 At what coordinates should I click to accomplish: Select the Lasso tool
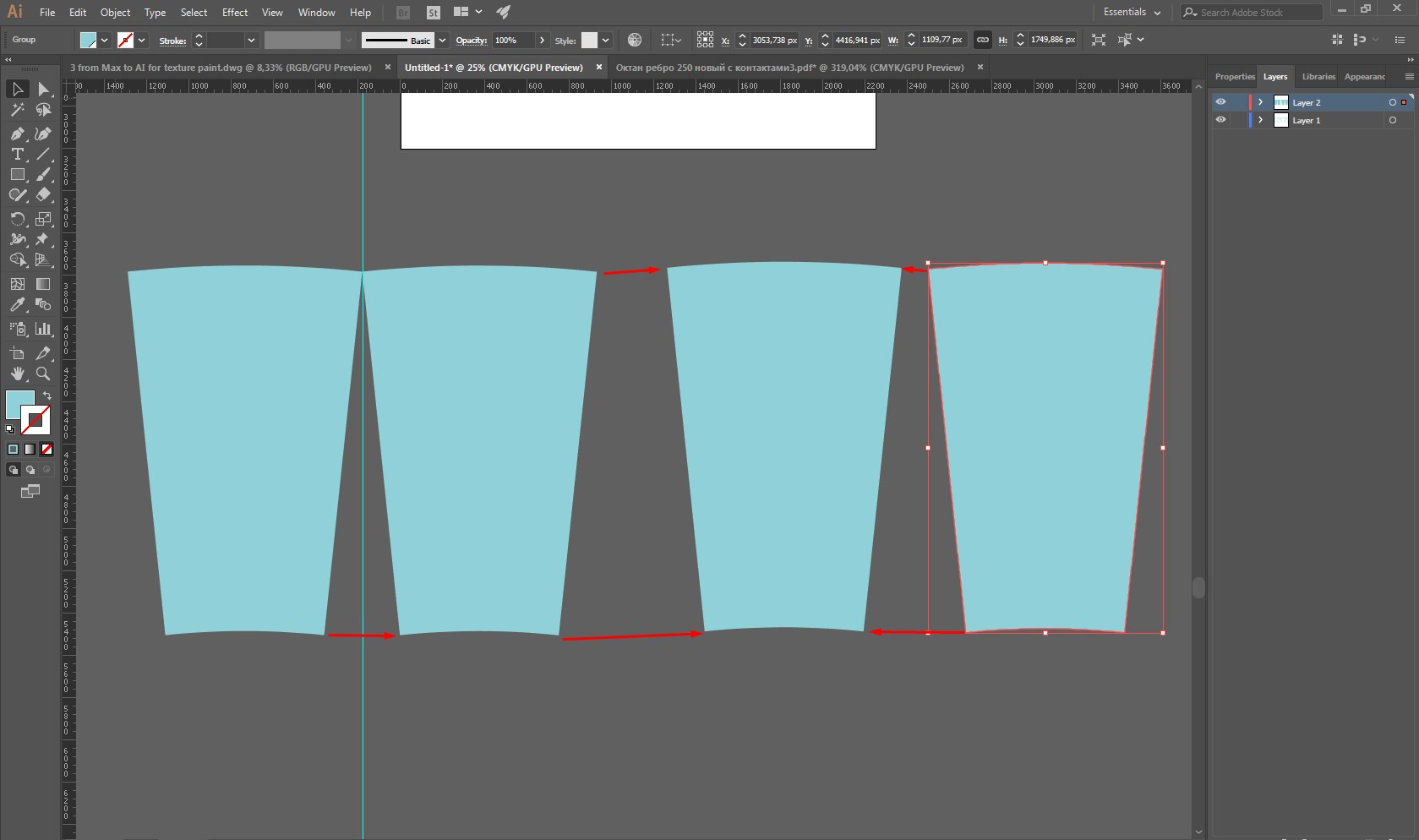point(43,110)
